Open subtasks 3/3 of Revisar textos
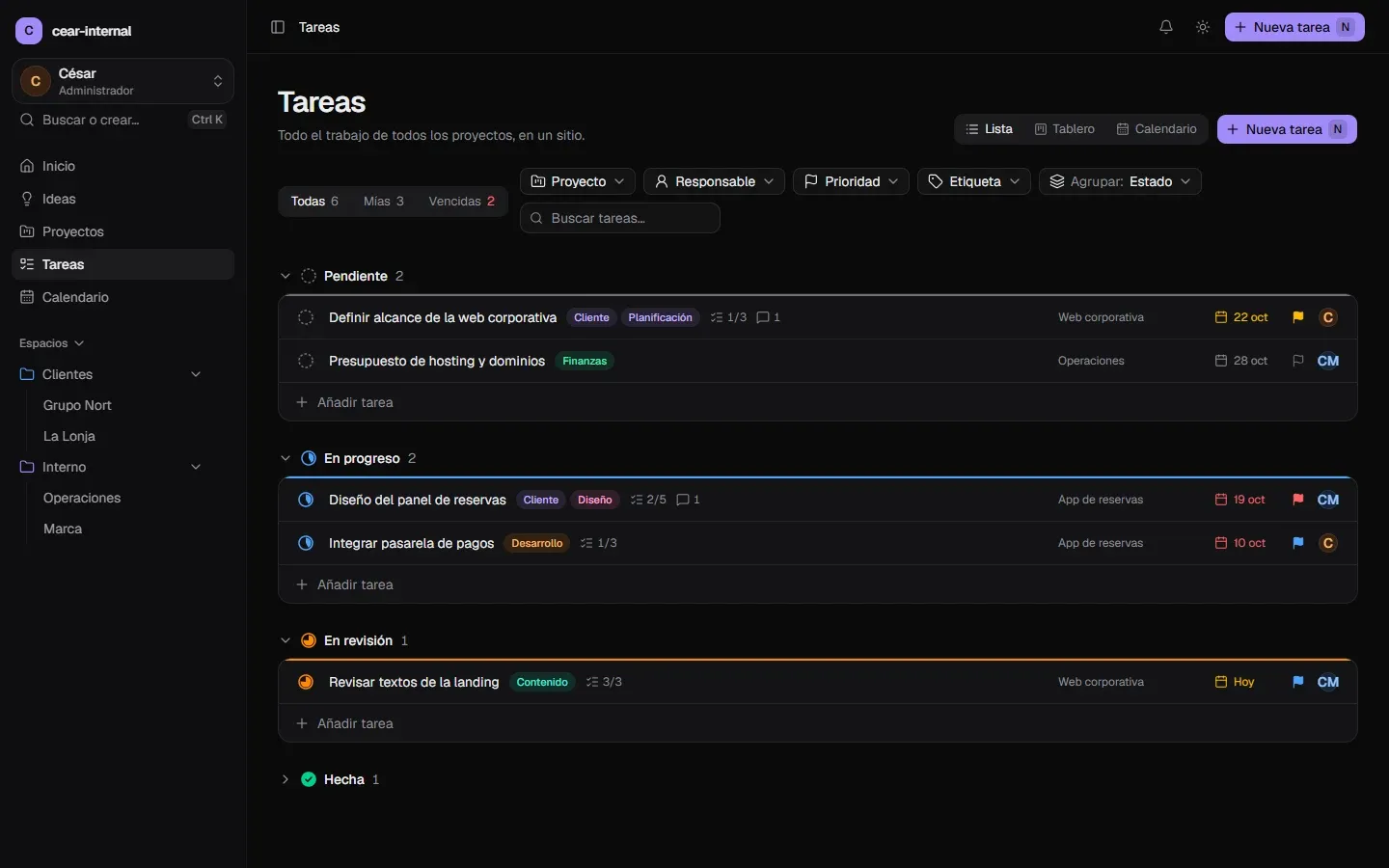Viewport: 1389px width, 868px height. (x=604, y=682)
